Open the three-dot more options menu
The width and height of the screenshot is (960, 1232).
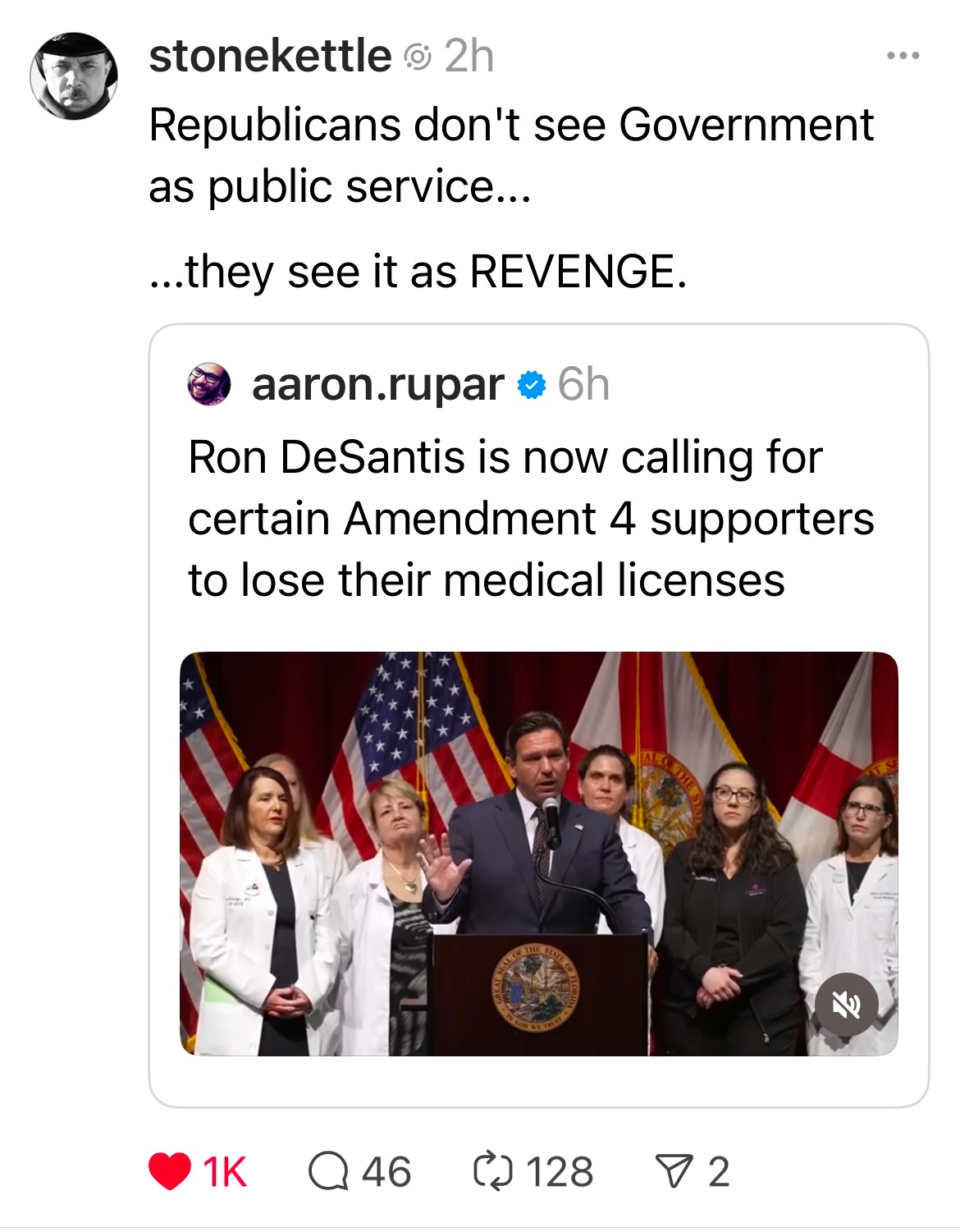(x=903, y=57)
